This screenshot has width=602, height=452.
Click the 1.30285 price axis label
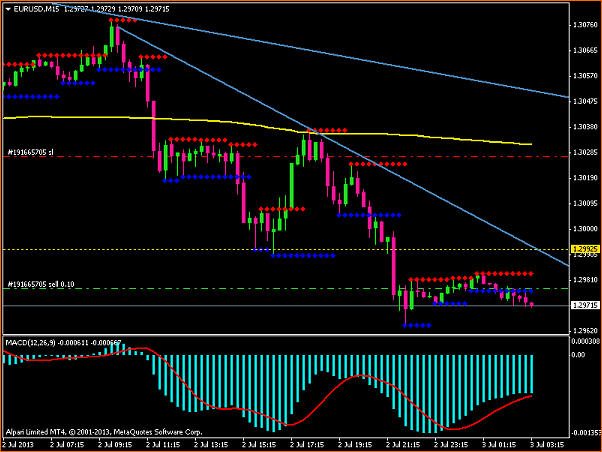(x=585, y=152)
